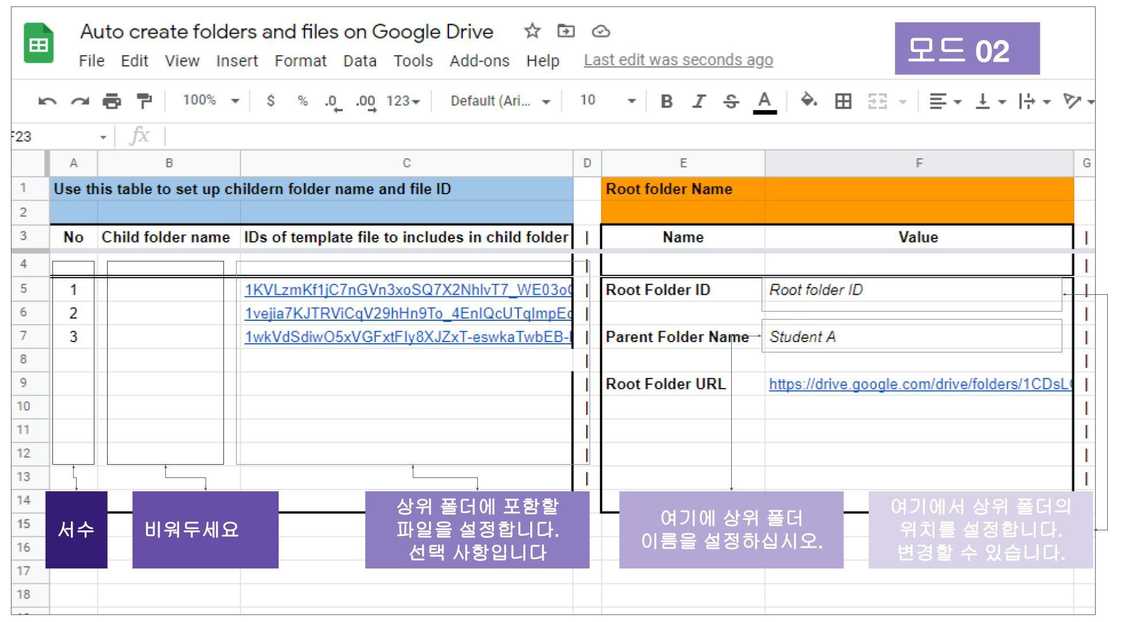Toggle Strikethrough formatting
The image size is (1140, 622).
pos(731,101)
